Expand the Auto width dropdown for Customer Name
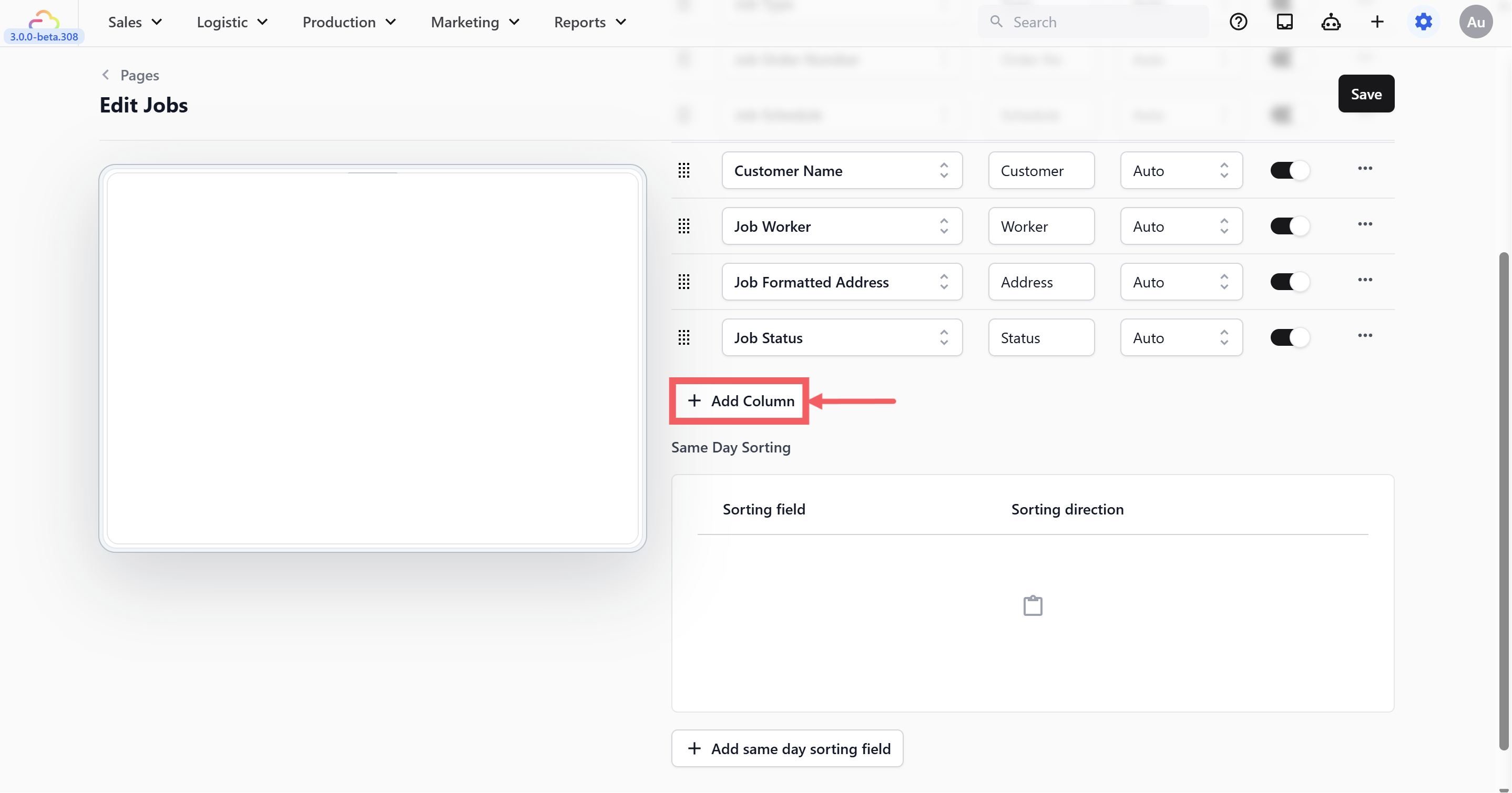 coord(1181,171)
